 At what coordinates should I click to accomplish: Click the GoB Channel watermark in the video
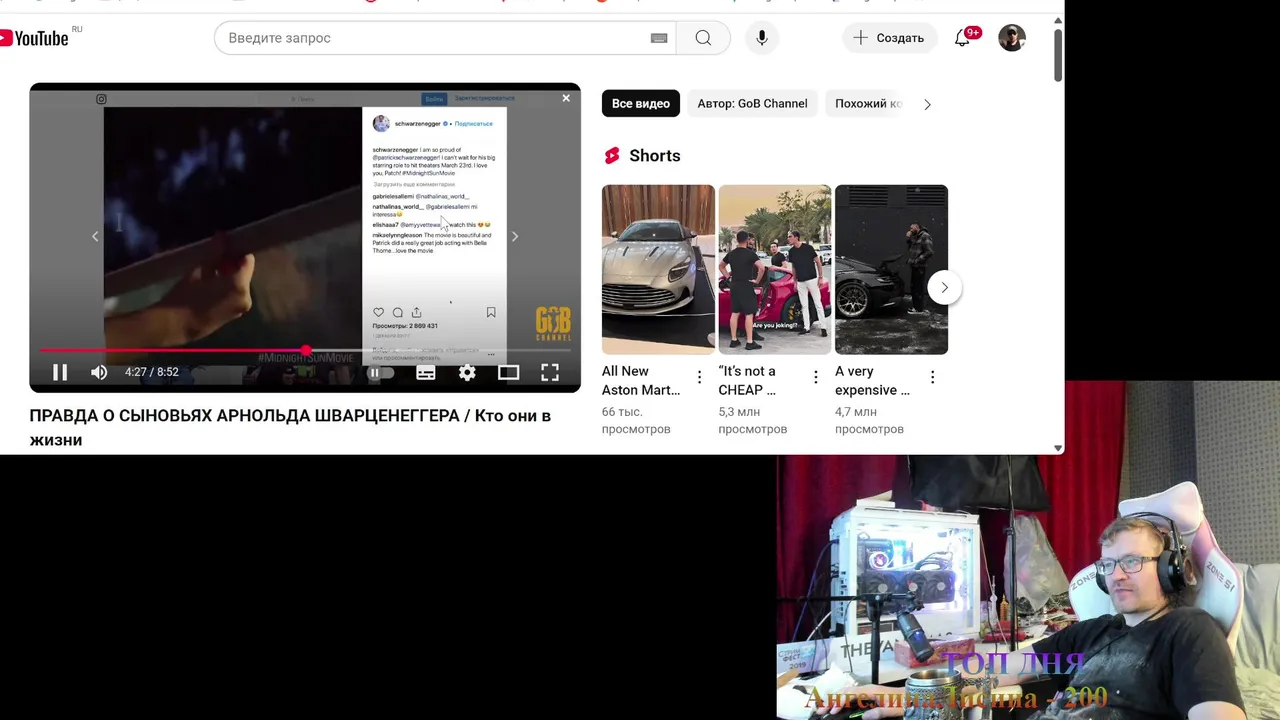click(553, 323)
